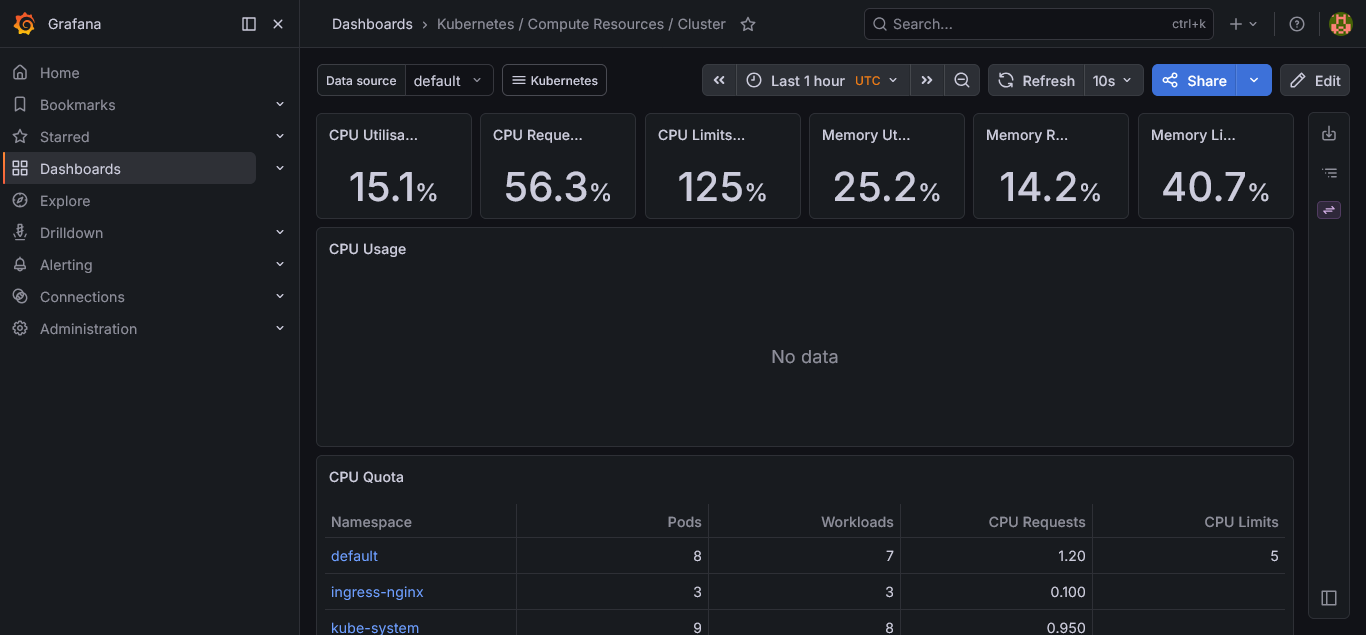Open the plus New menu
This screenshot has height=635, width=1366.
tap(1243, 24)
